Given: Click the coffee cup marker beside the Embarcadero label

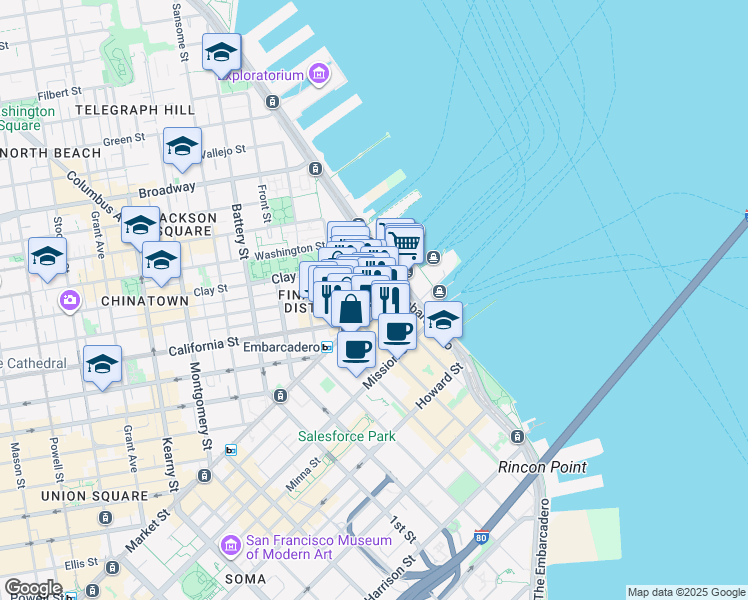Looking at the screenshot, I should point(356,351).
